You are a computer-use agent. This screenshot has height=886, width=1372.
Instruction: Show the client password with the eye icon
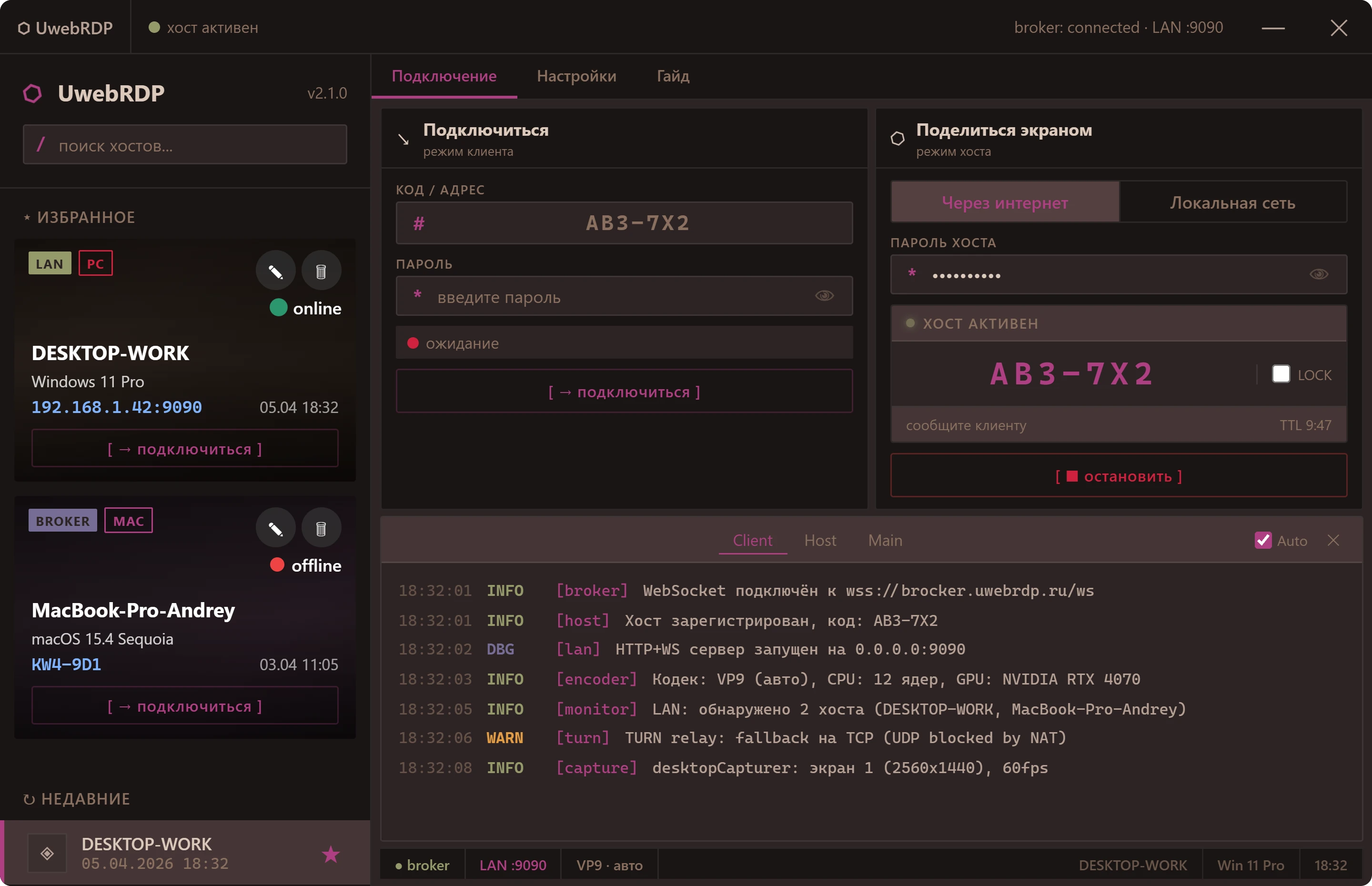pyautogui.click(x=824, y=296)
